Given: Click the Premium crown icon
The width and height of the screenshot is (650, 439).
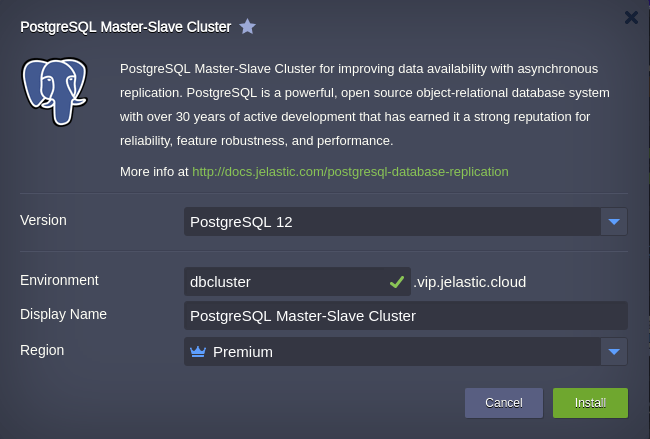Looking at the screenshot, I should point(198,352).
